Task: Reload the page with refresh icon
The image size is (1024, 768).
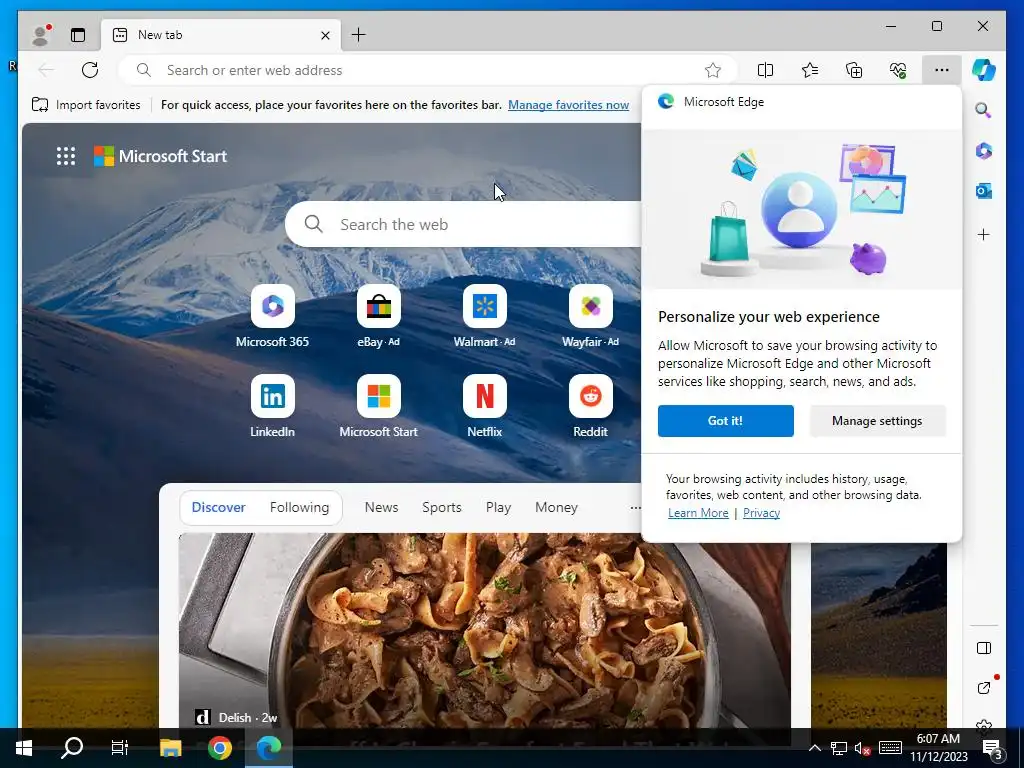Action: pyautogui.click(x=90, y=70)
